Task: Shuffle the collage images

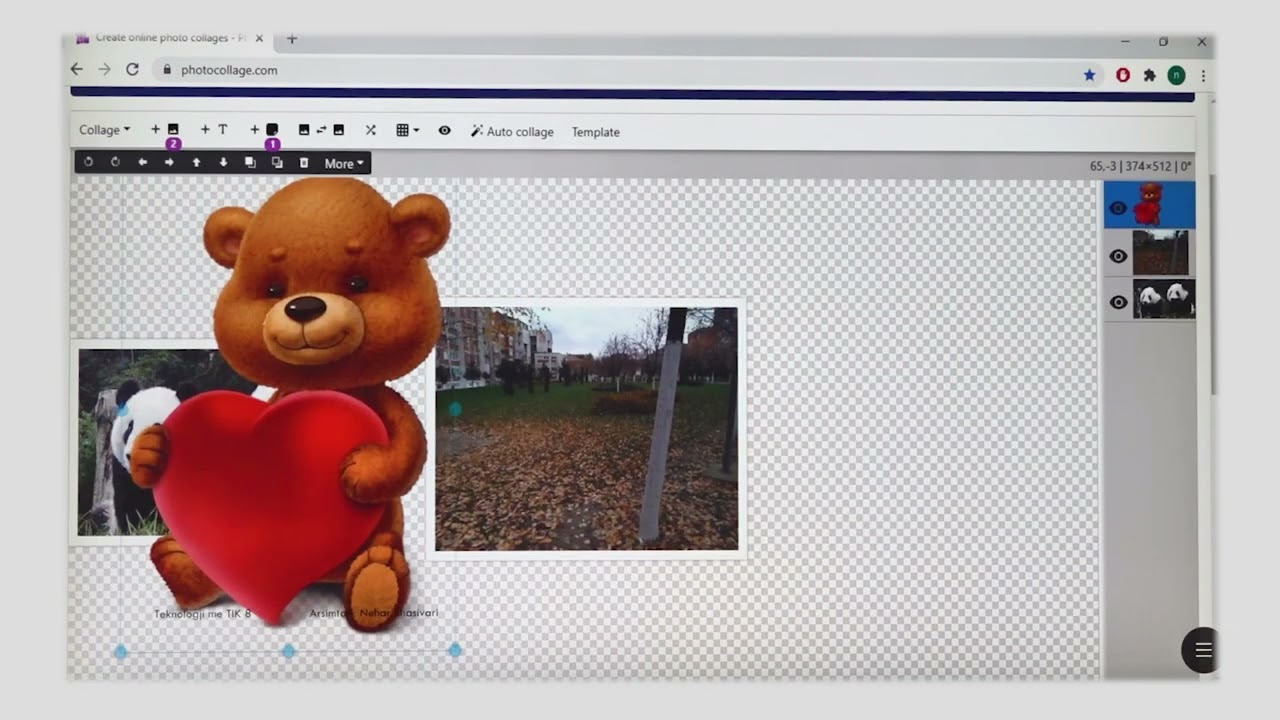Action: (371, 130)
